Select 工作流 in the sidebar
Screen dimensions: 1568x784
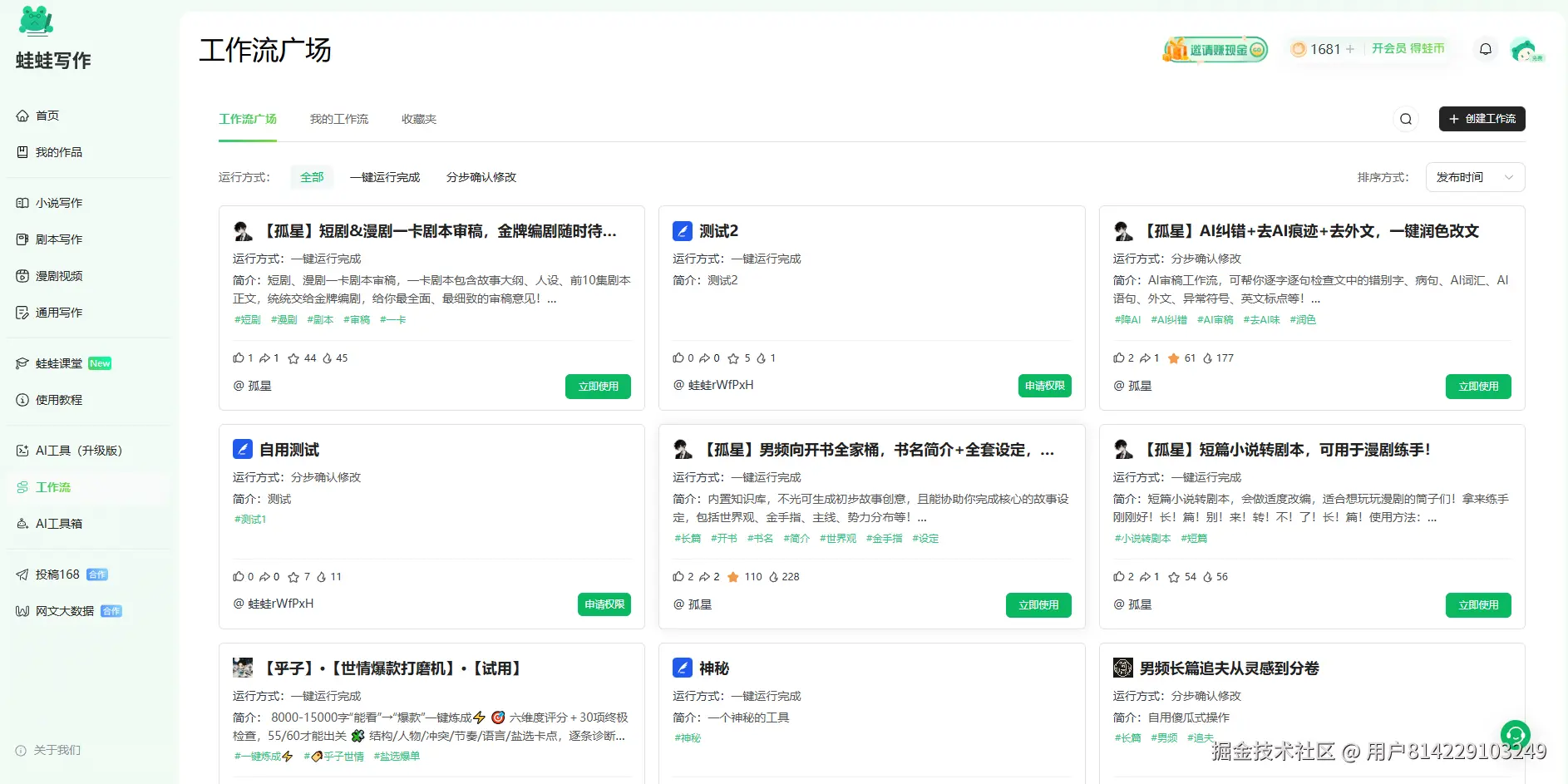pos(88,487)
